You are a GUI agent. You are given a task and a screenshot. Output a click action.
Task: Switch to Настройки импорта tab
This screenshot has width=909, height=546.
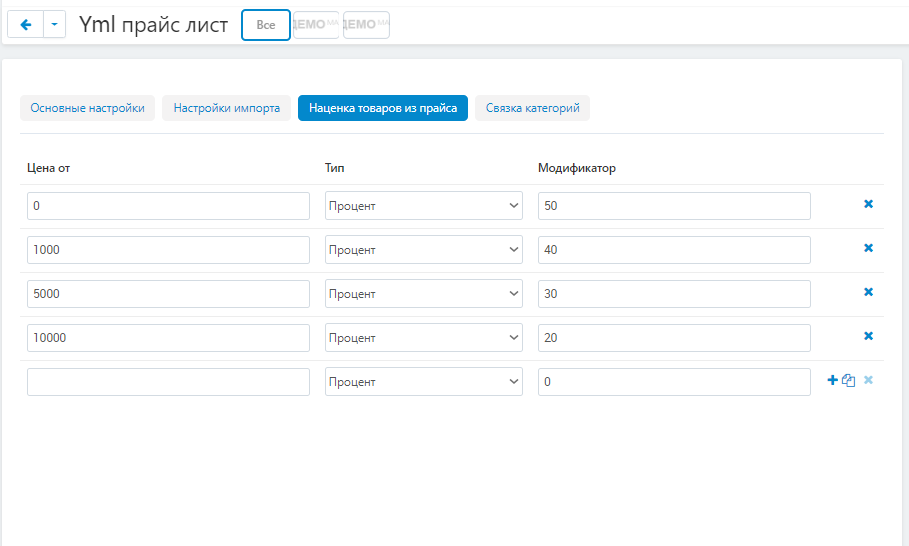click(227, 108)
